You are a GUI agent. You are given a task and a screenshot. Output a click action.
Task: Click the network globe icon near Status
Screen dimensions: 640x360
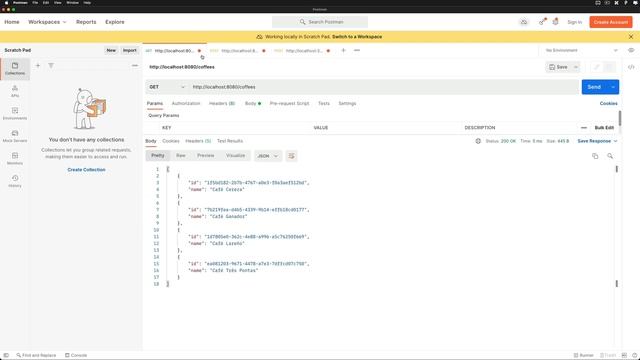pos(478,141)
